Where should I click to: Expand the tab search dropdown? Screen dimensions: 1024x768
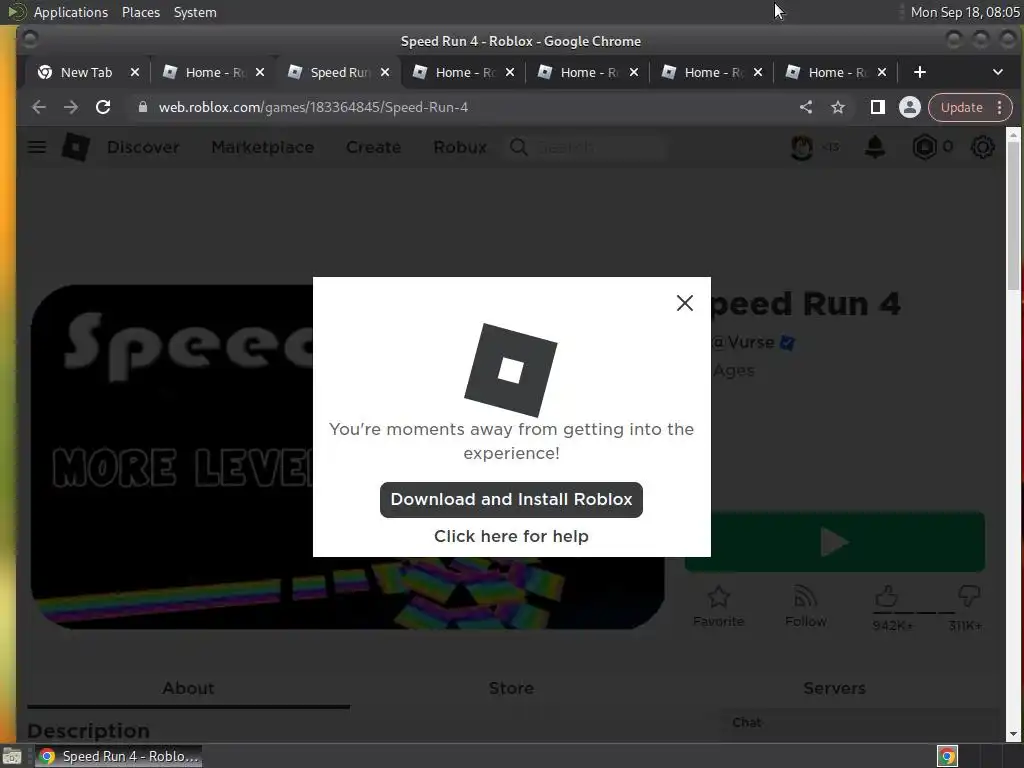997,72
